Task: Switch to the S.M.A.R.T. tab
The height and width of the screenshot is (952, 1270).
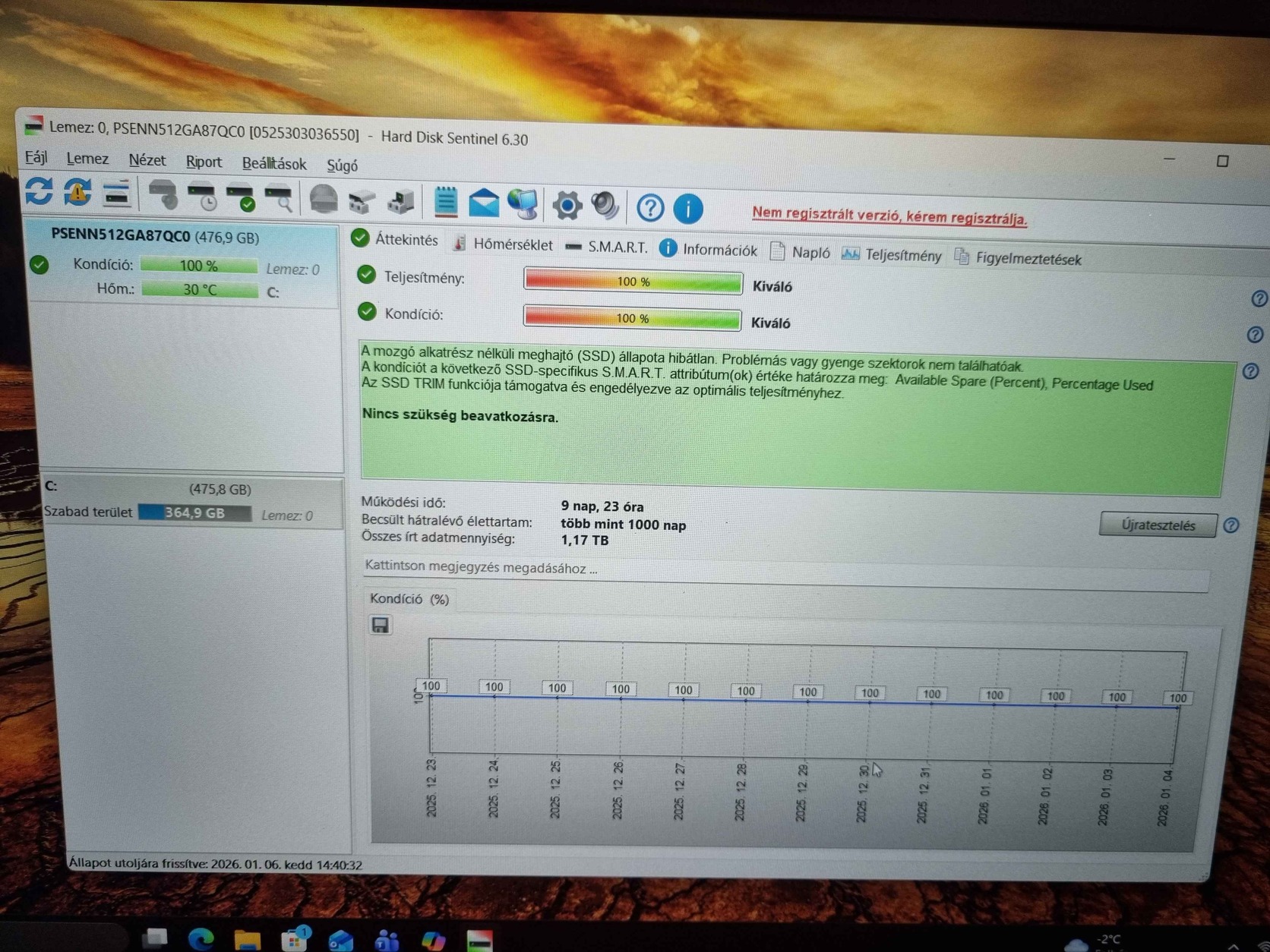Action: (x=607, y=247)
